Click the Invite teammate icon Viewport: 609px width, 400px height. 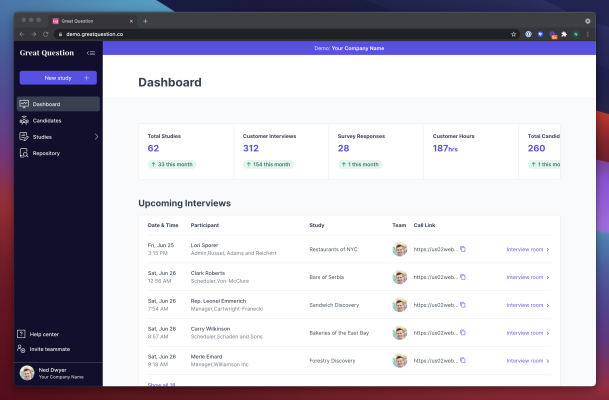[x=22, y=349]
